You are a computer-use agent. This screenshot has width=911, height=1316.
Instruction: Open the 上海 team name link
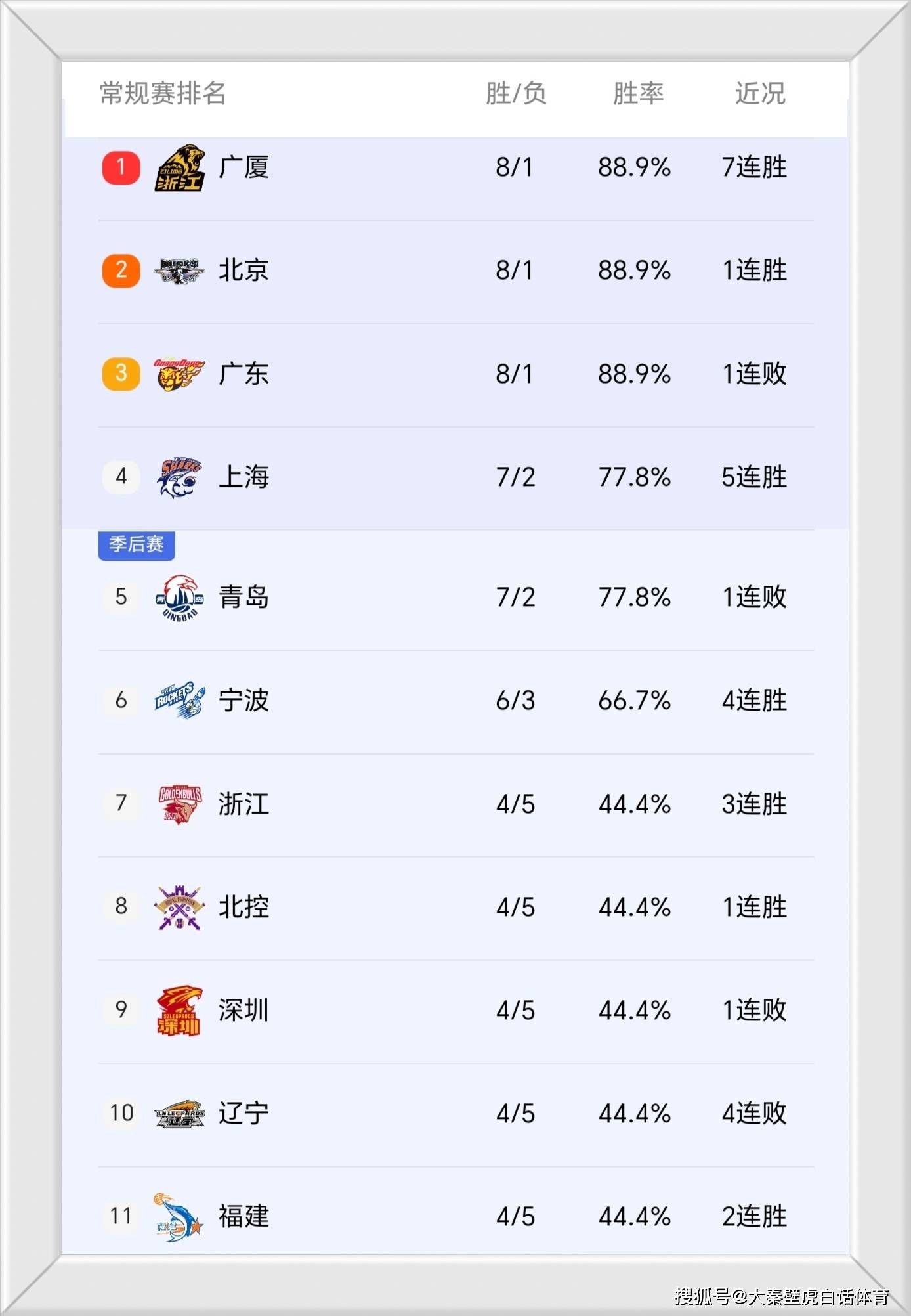pos(244,477)
